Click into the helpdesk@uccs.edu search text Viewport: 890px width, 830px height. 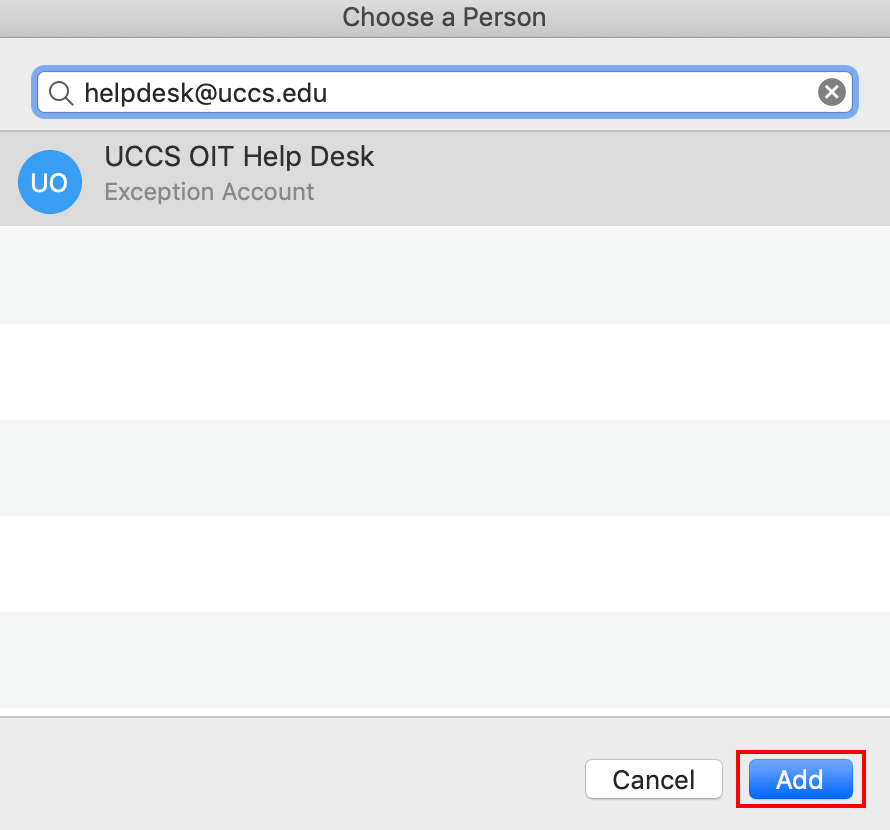pos(205,93)
